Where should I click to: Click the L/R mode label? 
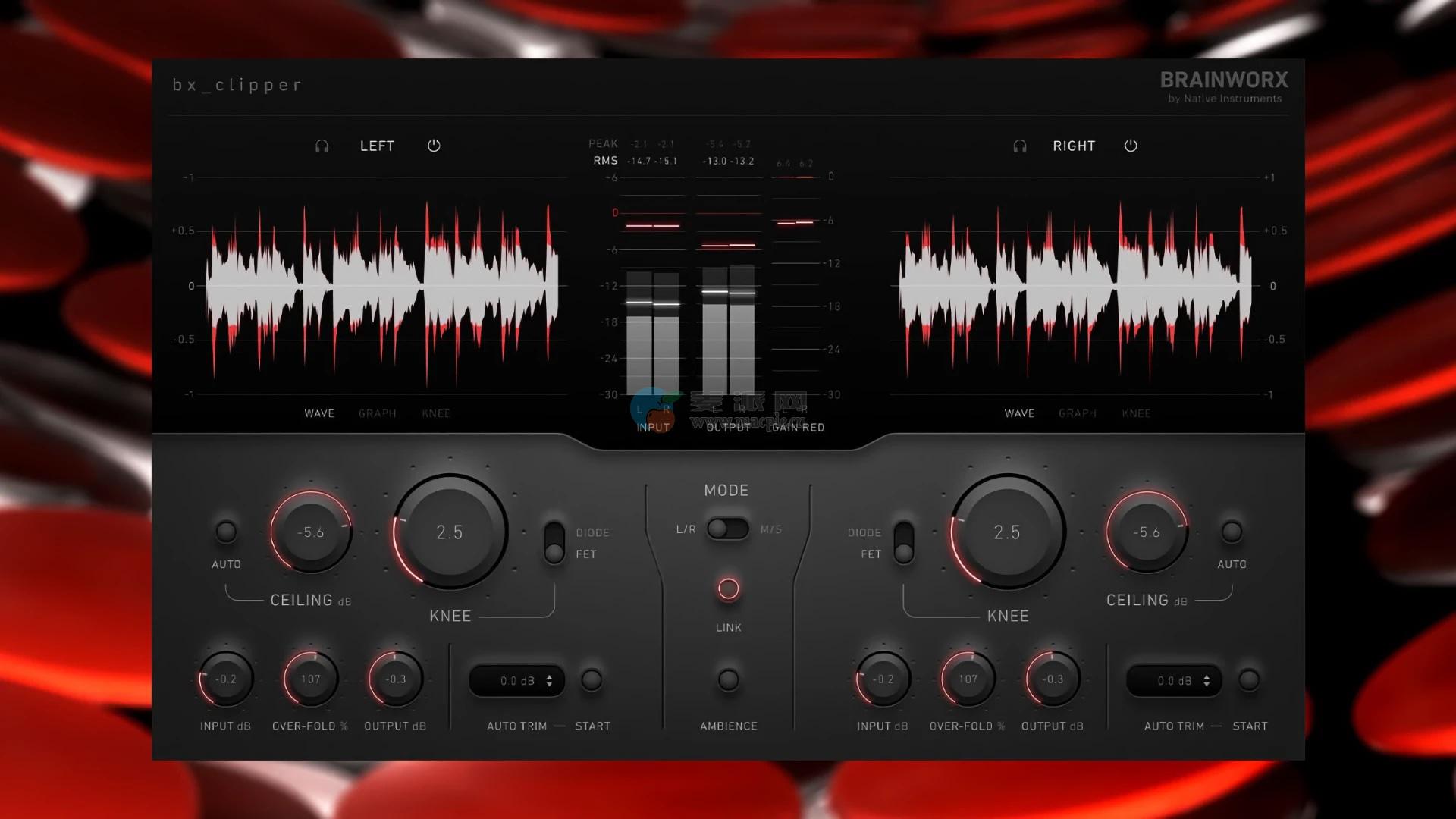point(686,529)
